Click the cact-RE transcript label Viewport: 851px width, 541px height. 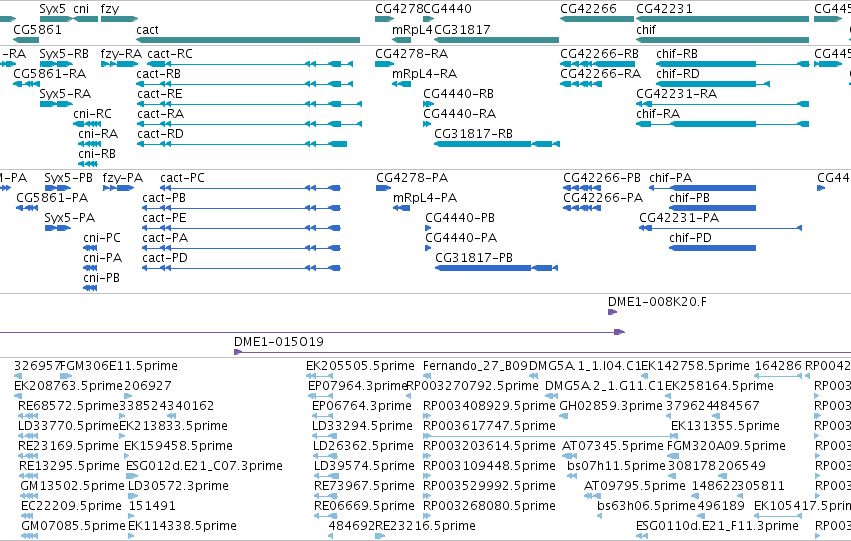tap(160, 94)
